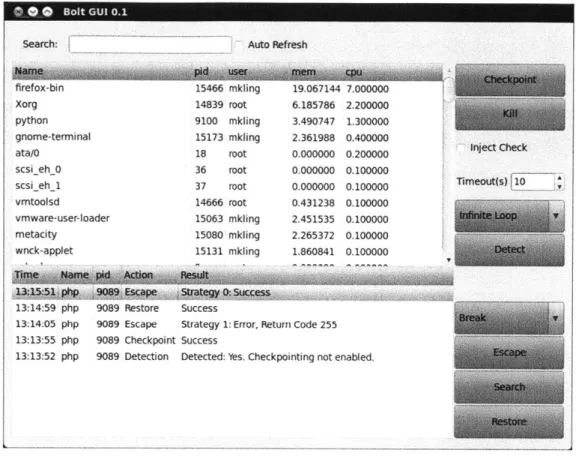Select the Xorg process row
Screen dimensions: 576x456
[227, 105]
